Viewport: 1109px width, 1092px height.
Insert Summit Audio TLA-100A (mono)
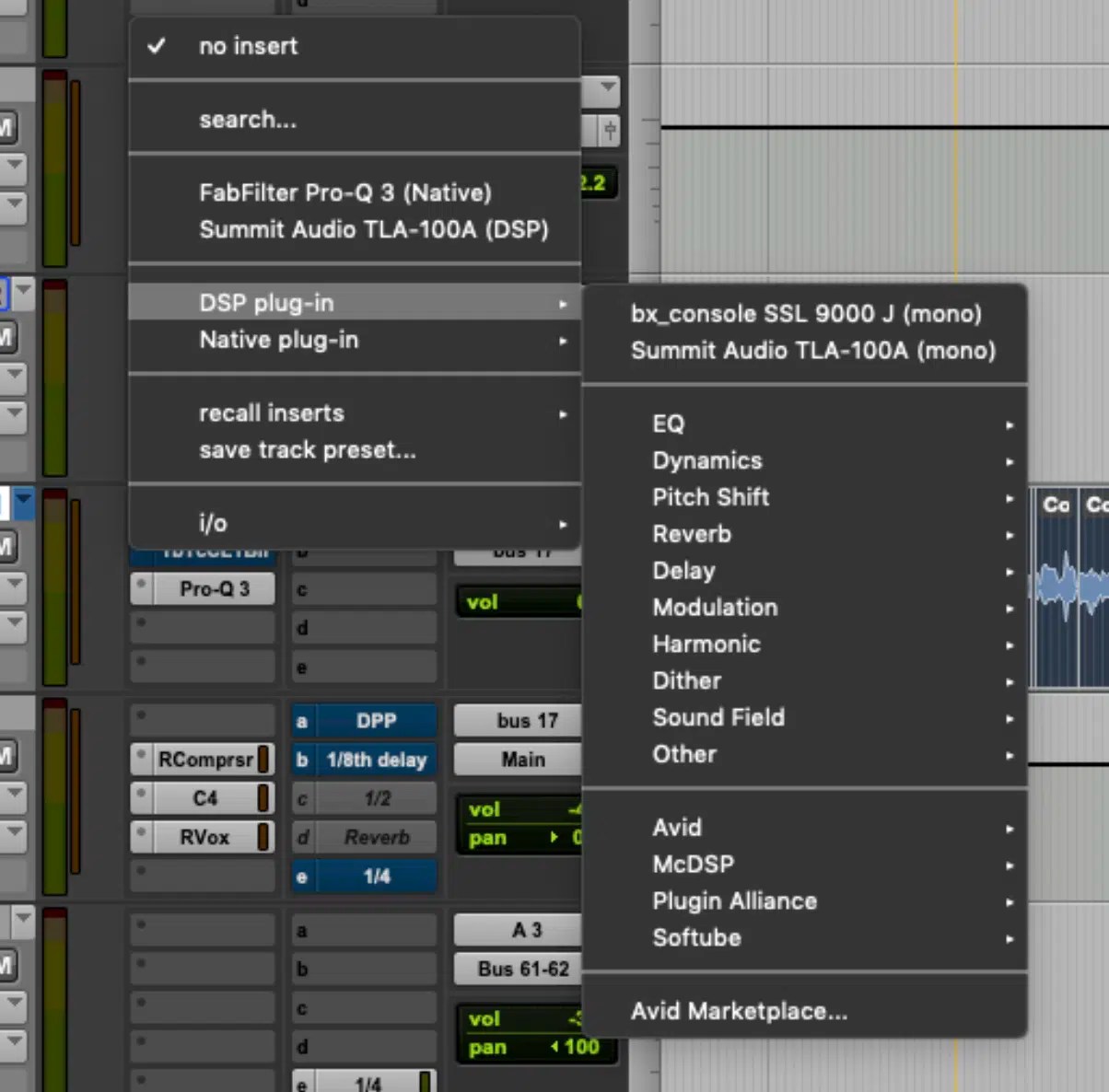pos(806,351)
